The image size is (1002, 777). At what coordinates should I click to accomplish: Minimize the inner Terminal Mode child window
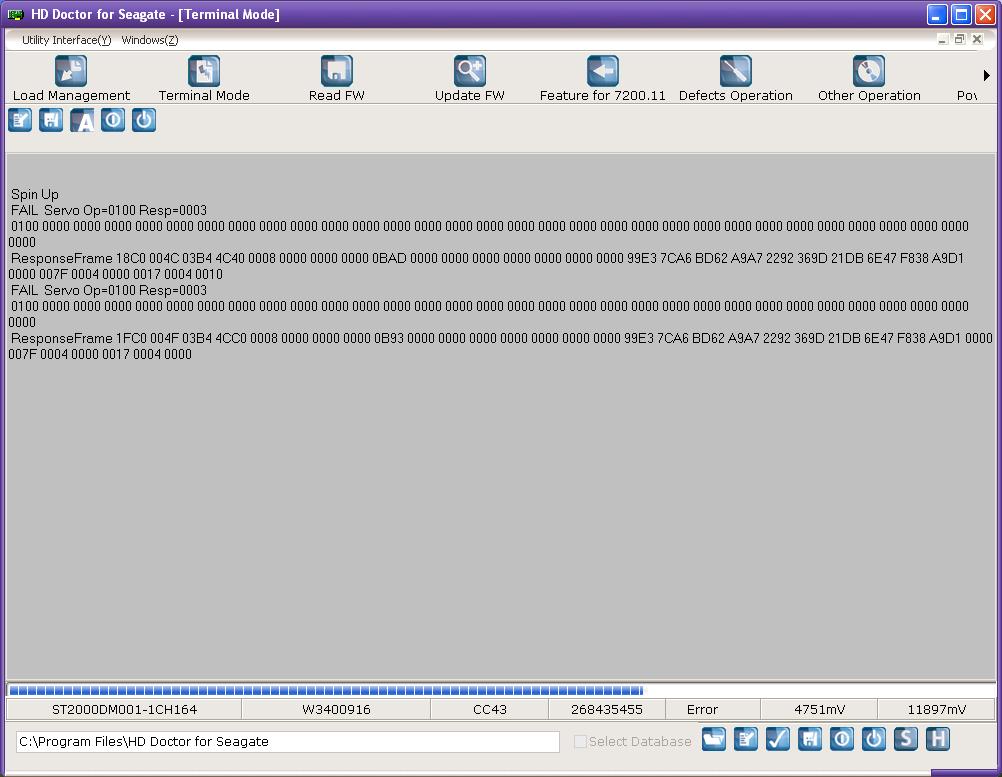(x=943, y=39)
